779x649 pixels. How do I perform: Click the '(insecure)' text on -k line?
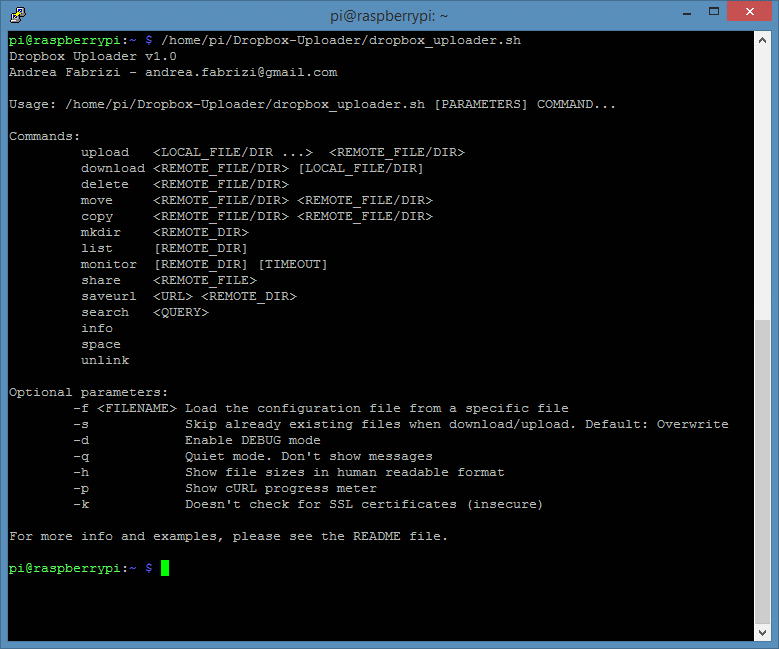coord(505,504)
